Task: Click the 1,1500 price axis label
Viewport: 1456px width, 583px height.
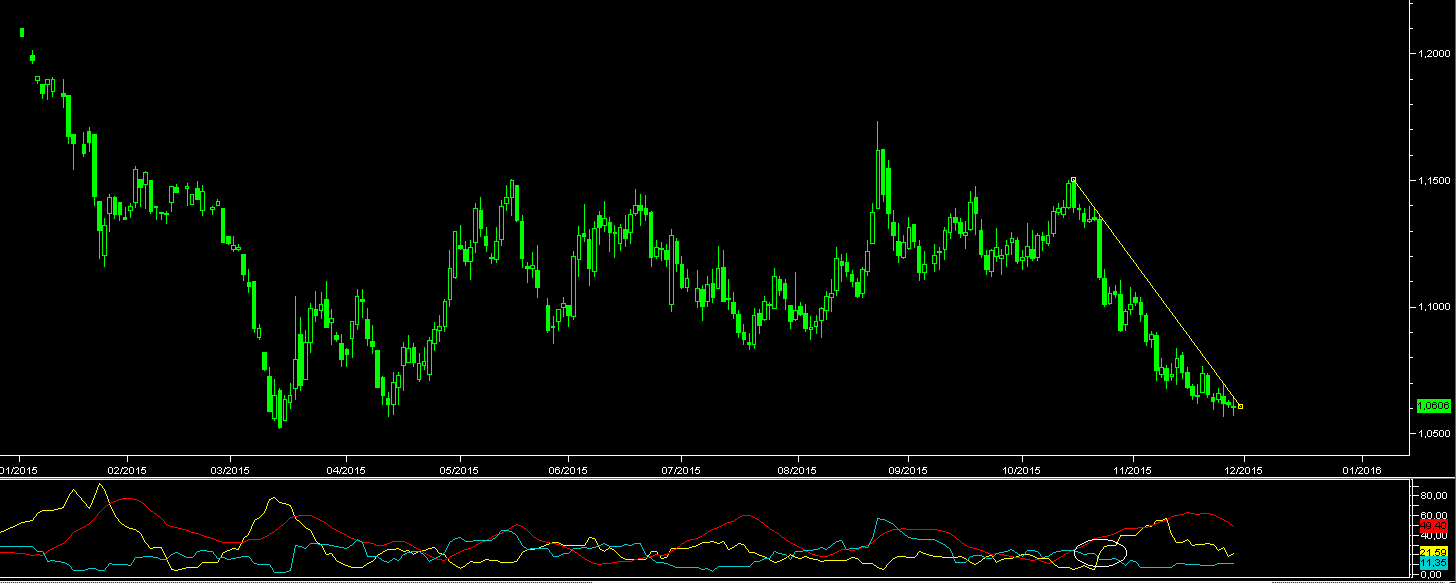Action: (1433, 180)
